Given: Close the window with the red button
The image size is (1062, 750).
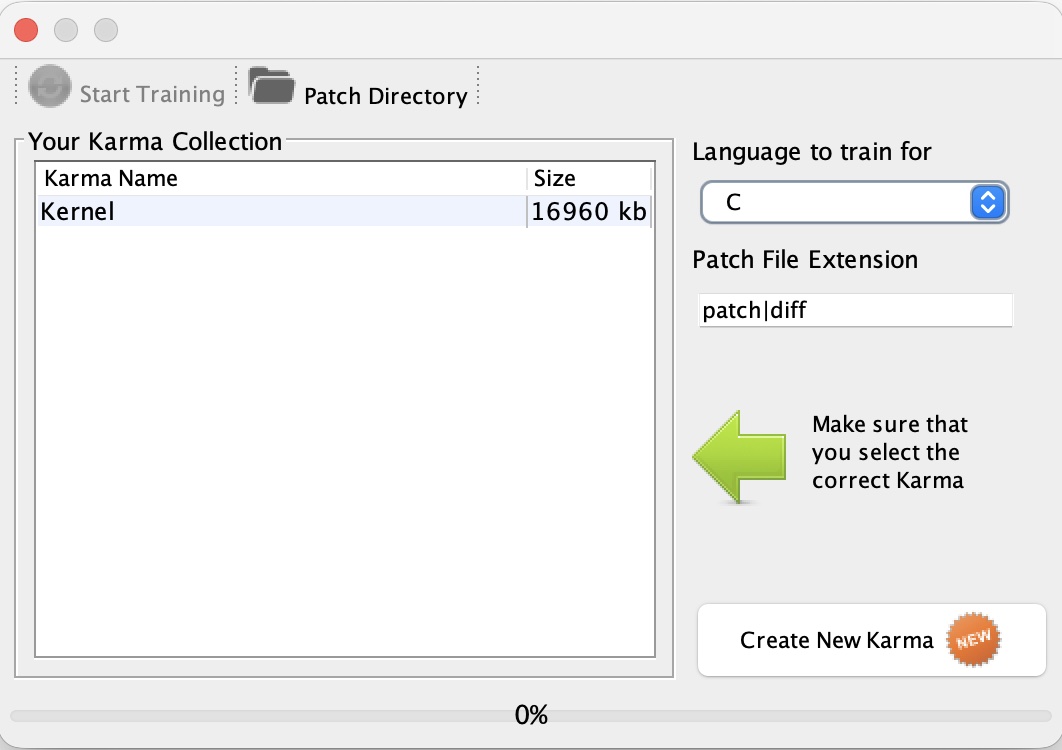Looking at the screenshot, I should [x=27, y=30].
